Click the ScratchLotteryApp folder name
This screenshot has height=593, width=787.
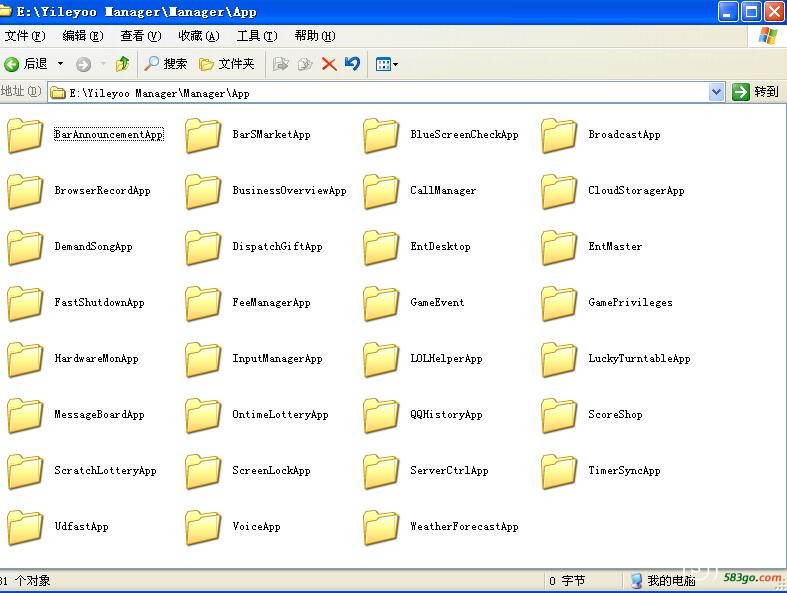pyautogui.click(x=105, y=470)
